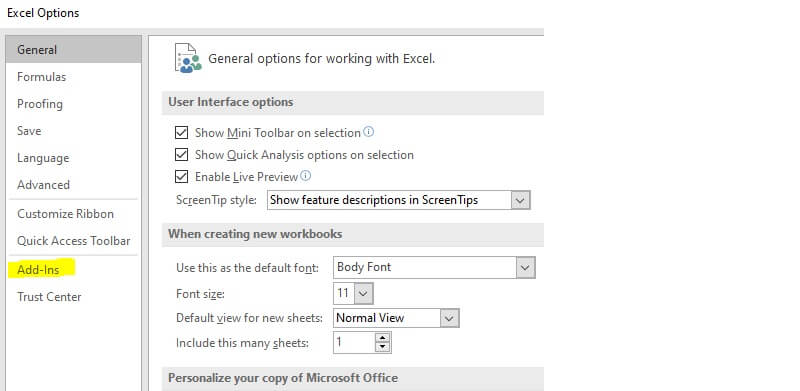This screenshot has height=391, width=800.
Task: Disable the Enable Live Preview checkbox
Action: tap(181, 177)
